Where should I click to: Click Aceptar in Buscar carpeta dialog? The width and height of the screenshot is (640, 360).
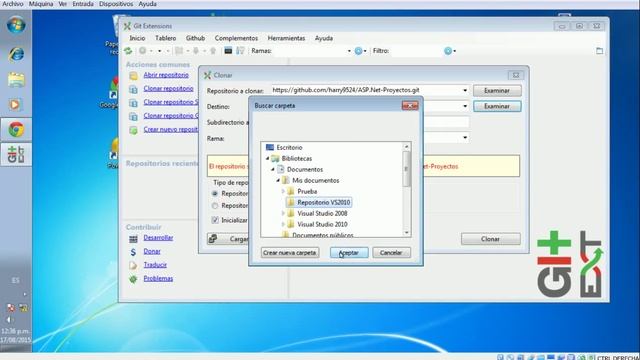coord(349,253)
